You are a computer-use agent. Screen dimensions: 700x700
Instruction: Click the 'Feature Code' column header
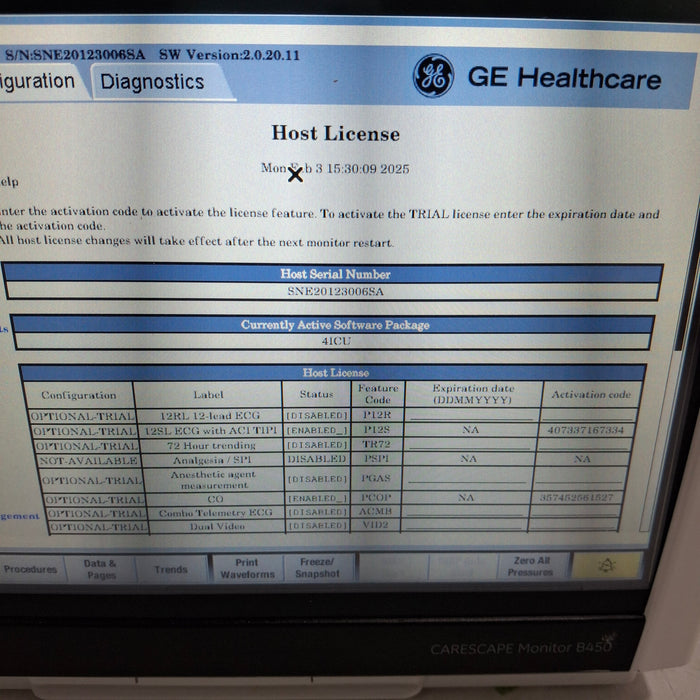378,394
